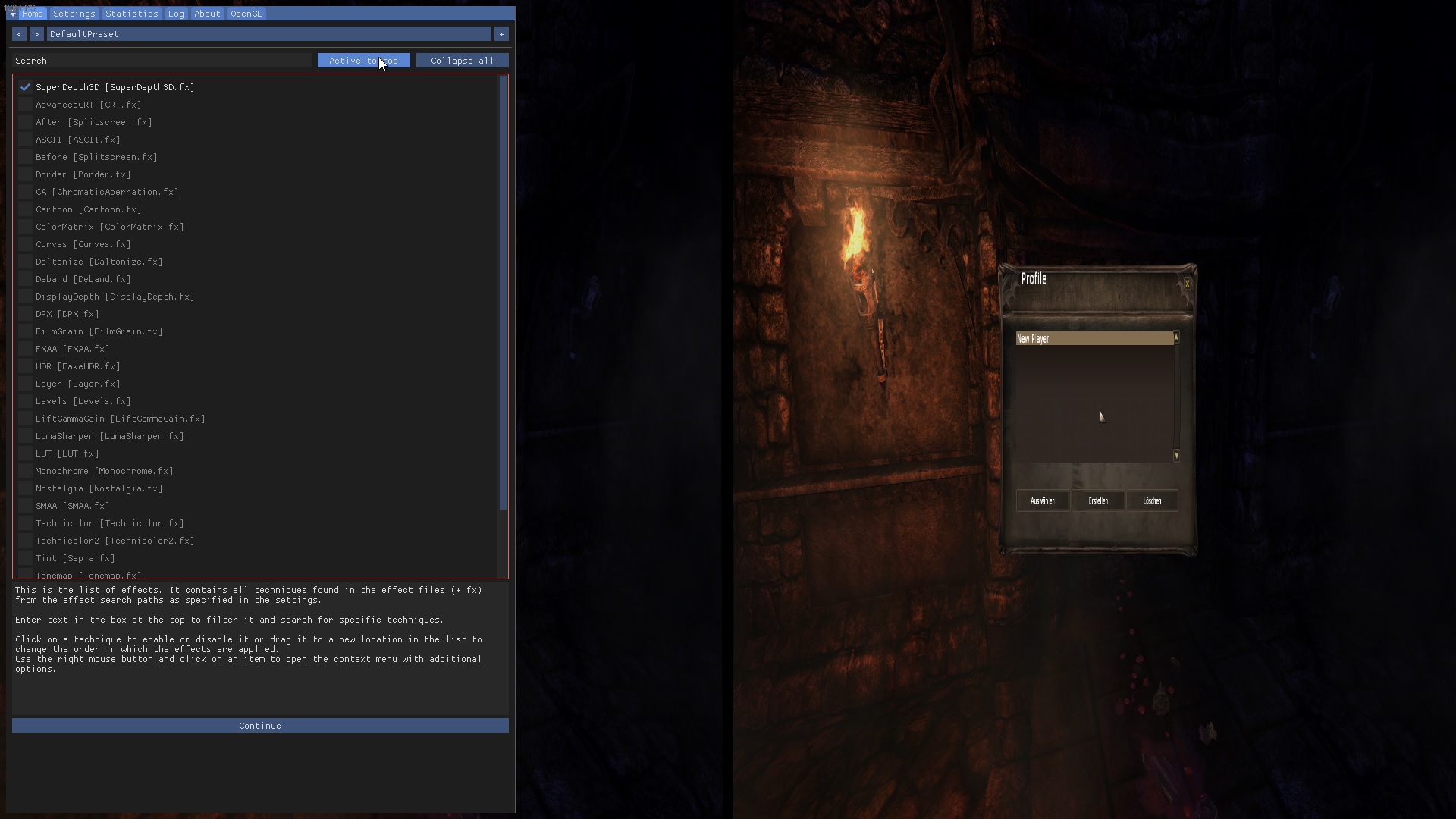
Task: Enable the AdvancedCRT effect checkbox
Action: pyautogui.click(x=26, y=105)
